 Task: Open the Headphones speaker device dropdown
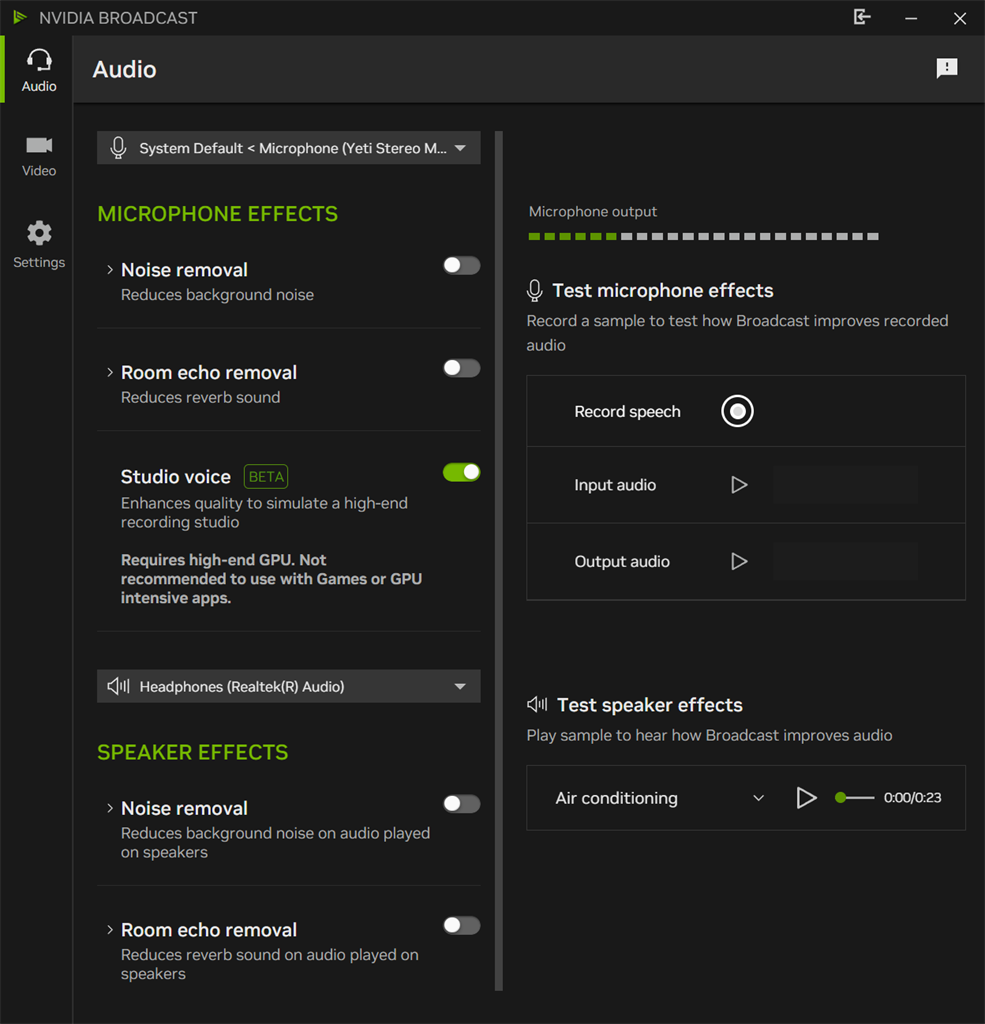(460, 687)
